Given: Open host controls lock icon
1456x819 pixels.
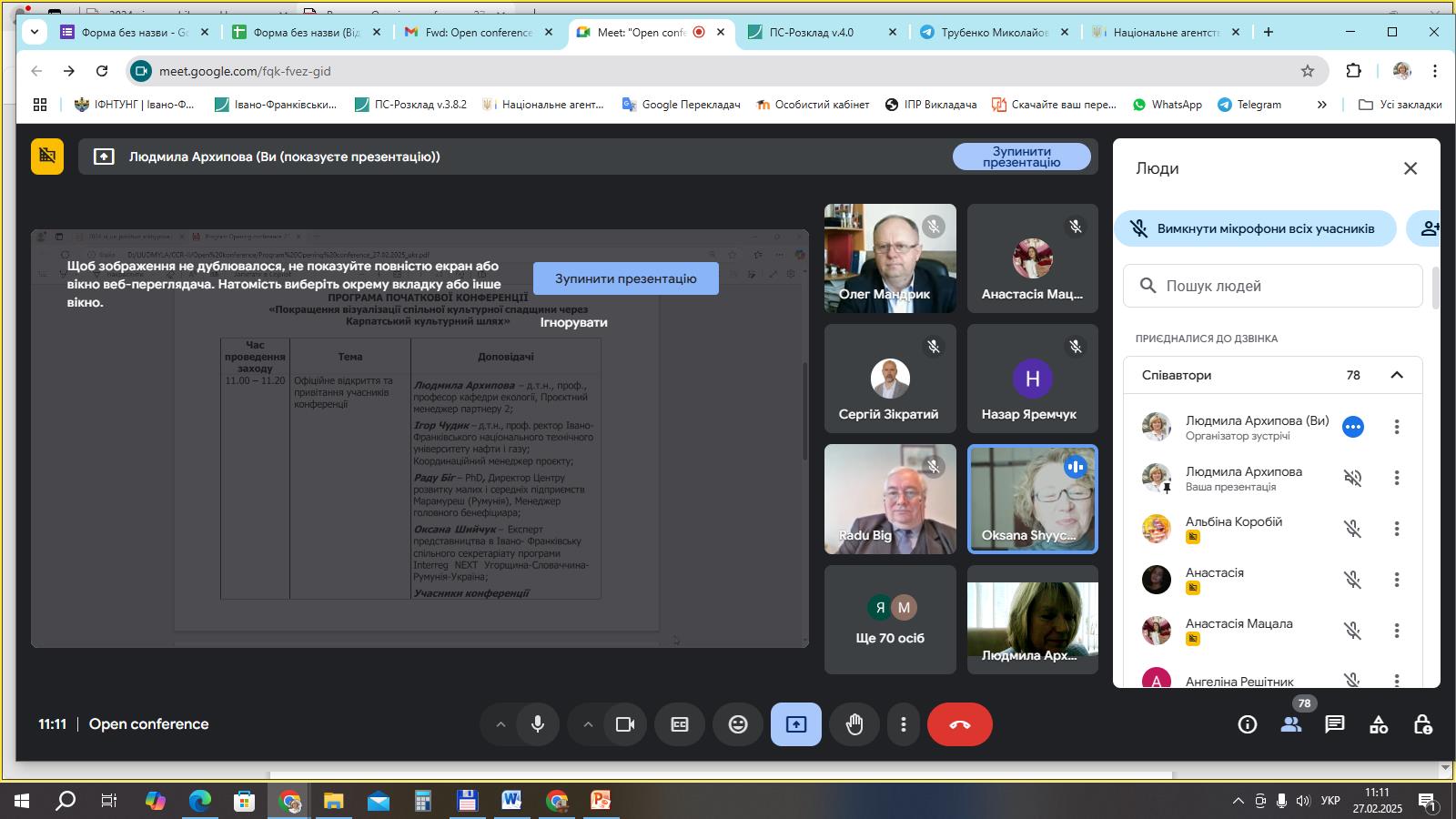Looking at the screenshot, I should (x=1422, y=724).
